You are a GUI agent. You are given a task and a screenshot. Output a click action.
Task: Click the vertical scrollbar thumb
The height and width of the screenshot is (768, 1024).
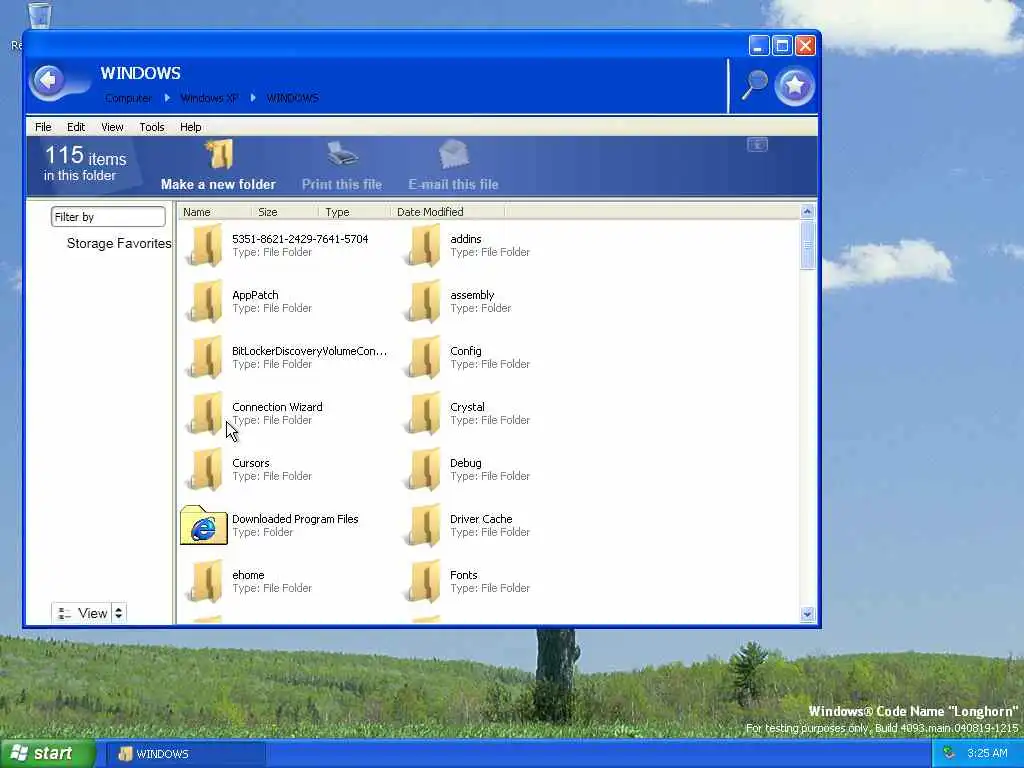click(x=807, y=246)
